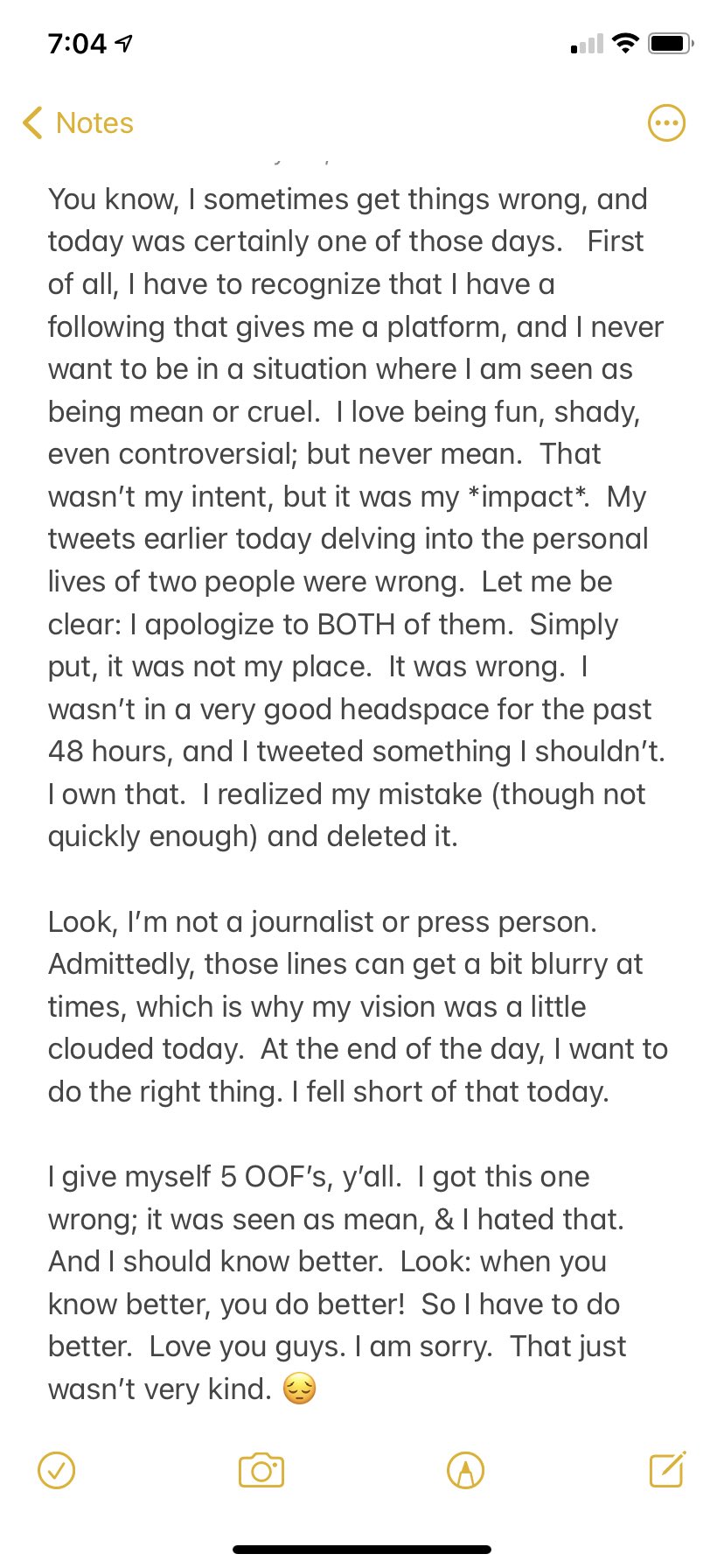Tap the 7:04 clock in status bar

[77, 43]
